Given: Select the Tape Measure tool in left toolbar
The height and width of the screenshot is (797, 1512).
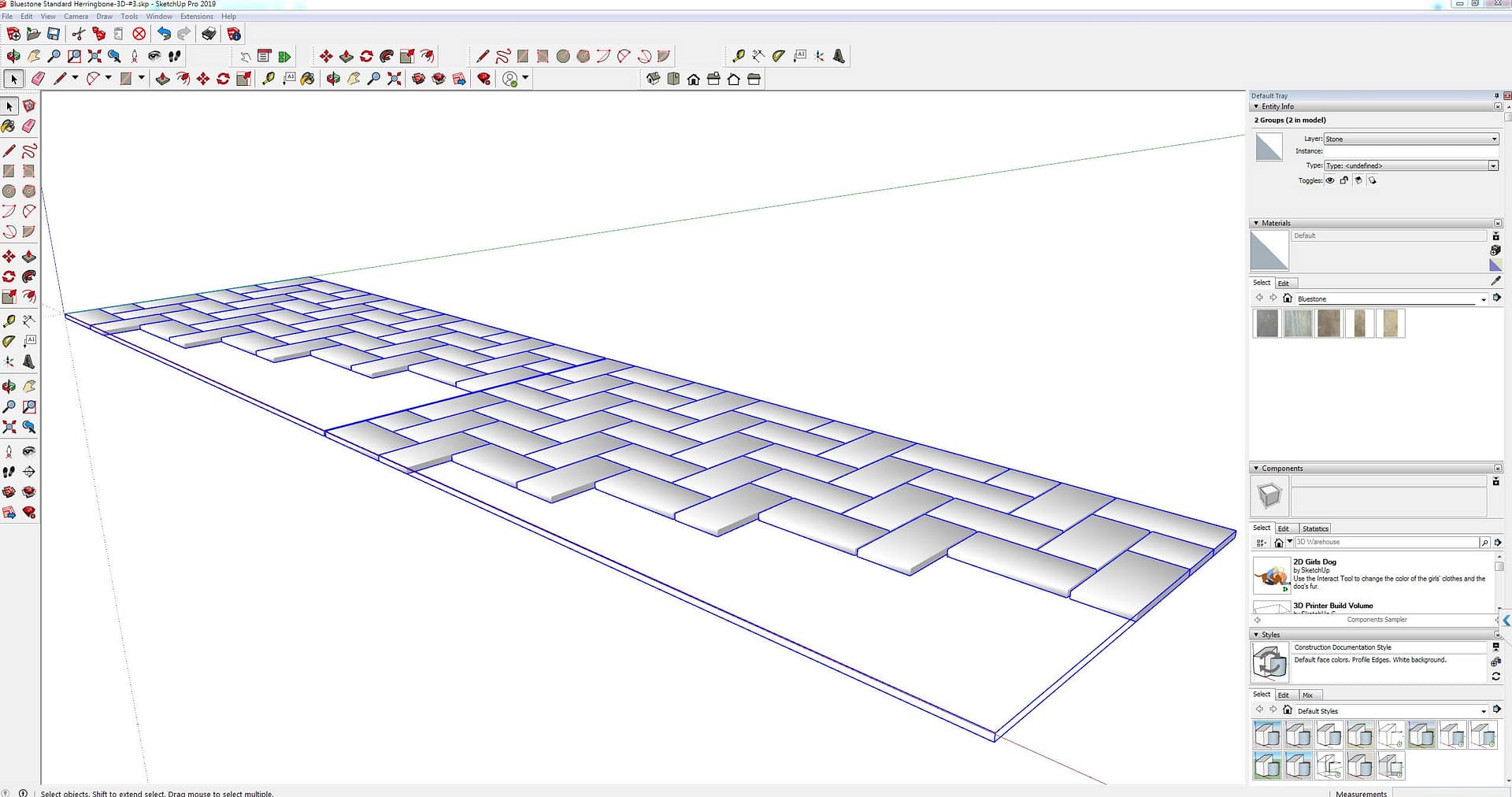Looking at the screenshot, I should (9, 321).
